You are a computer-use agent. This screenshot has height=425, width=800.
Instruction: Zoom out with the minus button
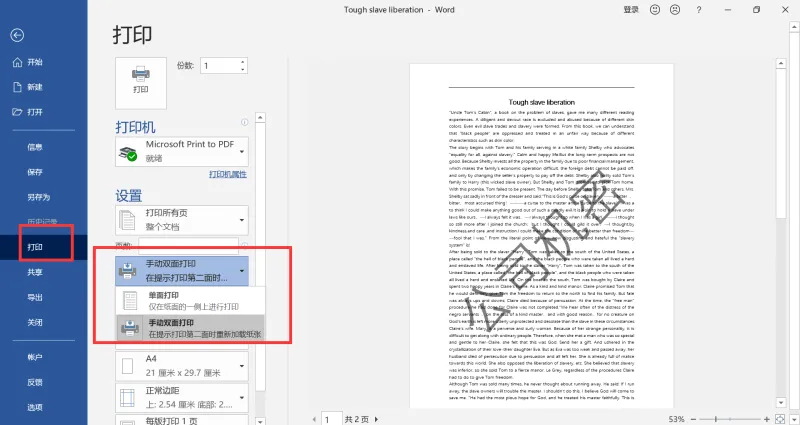pos(693,419)
